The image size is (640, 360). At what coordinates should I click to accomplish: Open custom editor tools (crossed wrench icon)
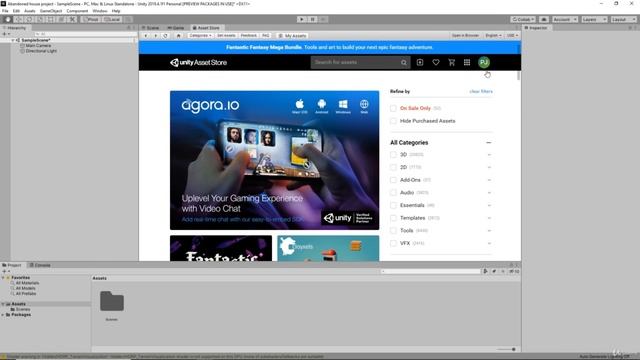pyautogui.click(x=72, y=19)
